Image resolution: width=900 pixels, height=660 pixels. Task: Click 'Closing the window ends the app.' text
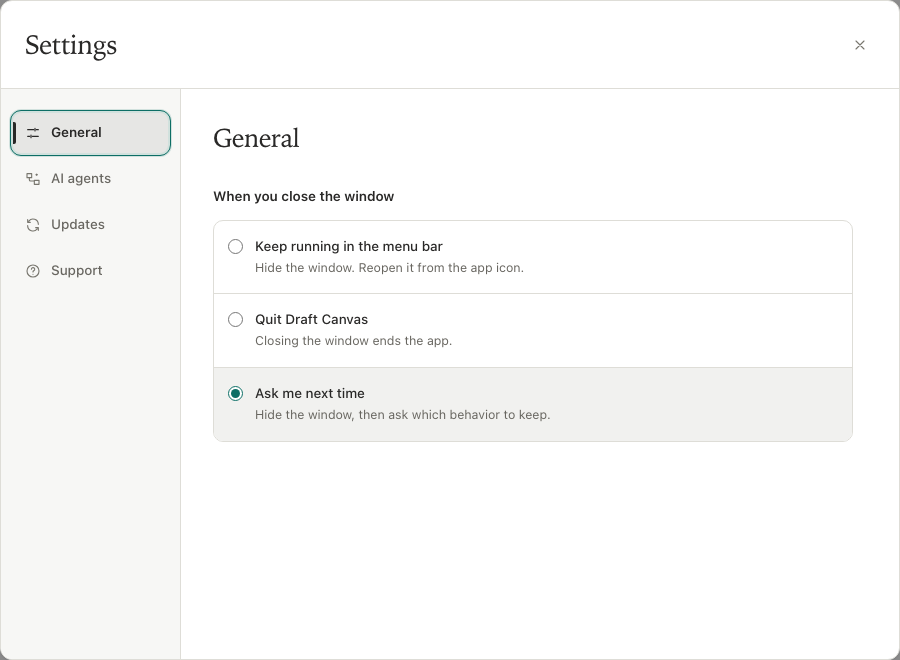(x=354, y=340)
